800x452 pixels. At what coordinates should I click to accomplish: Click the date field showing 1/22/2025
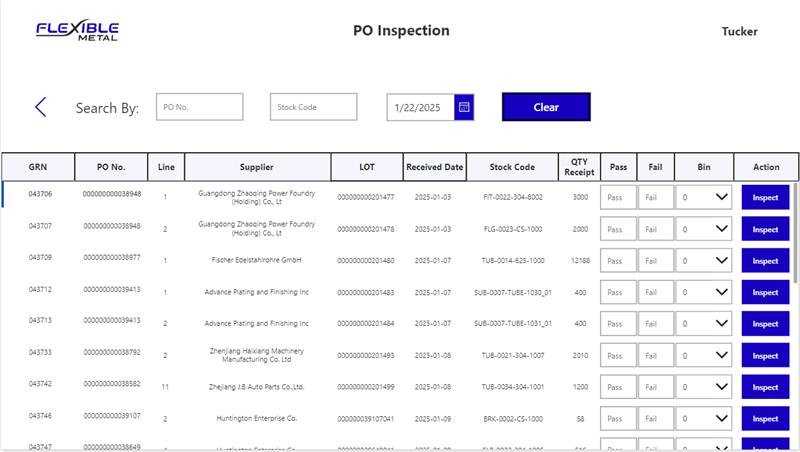[x=420, y=107]
